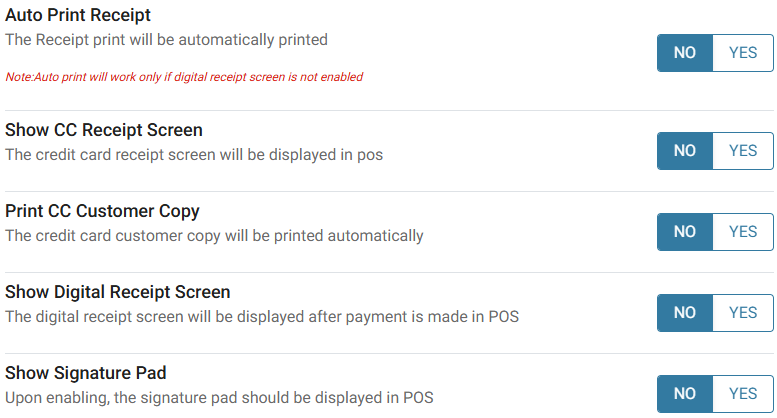Set Auto Print Receipt to YES
Image resolution: width=777 pixels, height=418 pixels.
743,53
